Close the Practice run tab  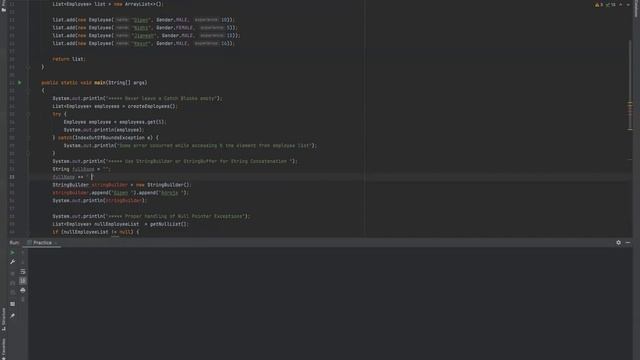(56, 243)
